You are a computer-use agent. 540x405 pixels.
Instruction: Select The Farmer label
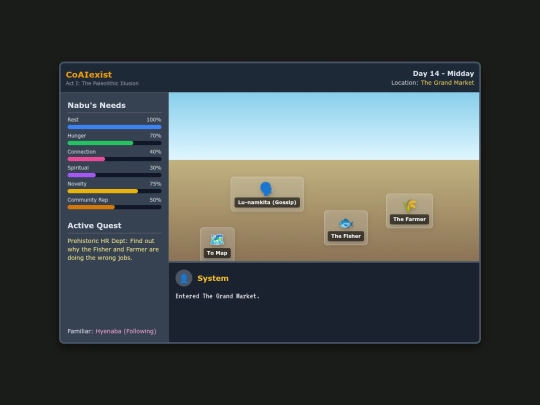(409, 219)
